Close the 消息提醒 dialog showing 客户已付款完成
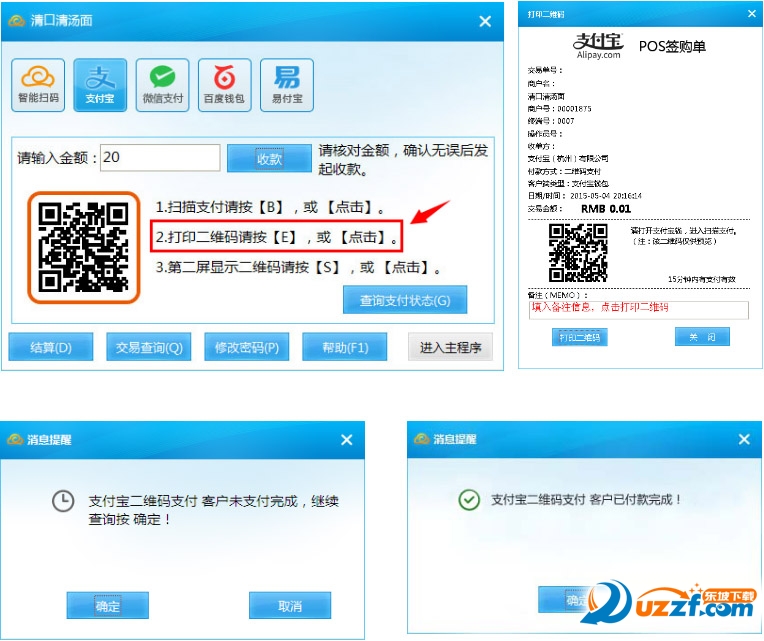Image resolution: width=764 pixels, height=641 pixels. pyautogui.click(x=744, y=439)
